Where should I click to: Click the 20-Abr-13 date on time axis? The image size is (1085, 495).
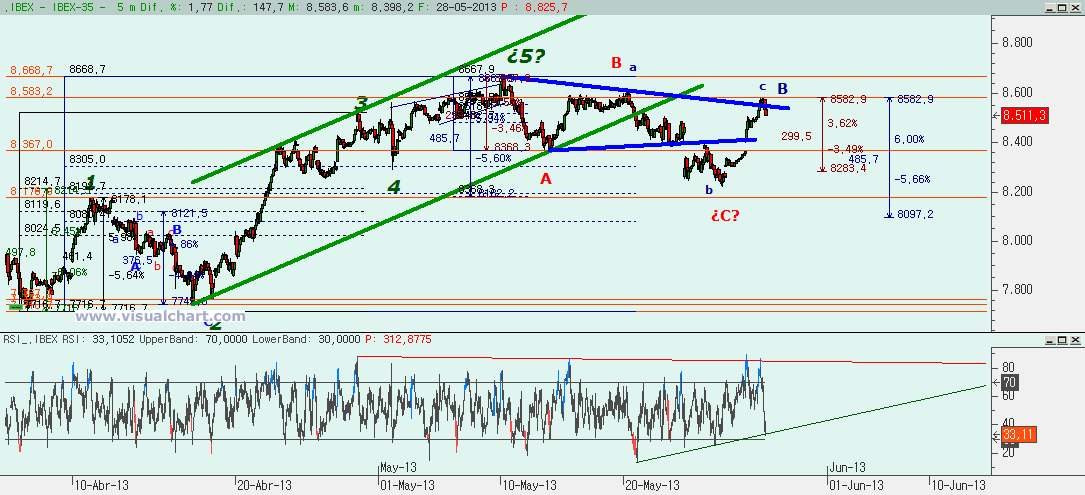pyautogui.click(x=264, y=485)
